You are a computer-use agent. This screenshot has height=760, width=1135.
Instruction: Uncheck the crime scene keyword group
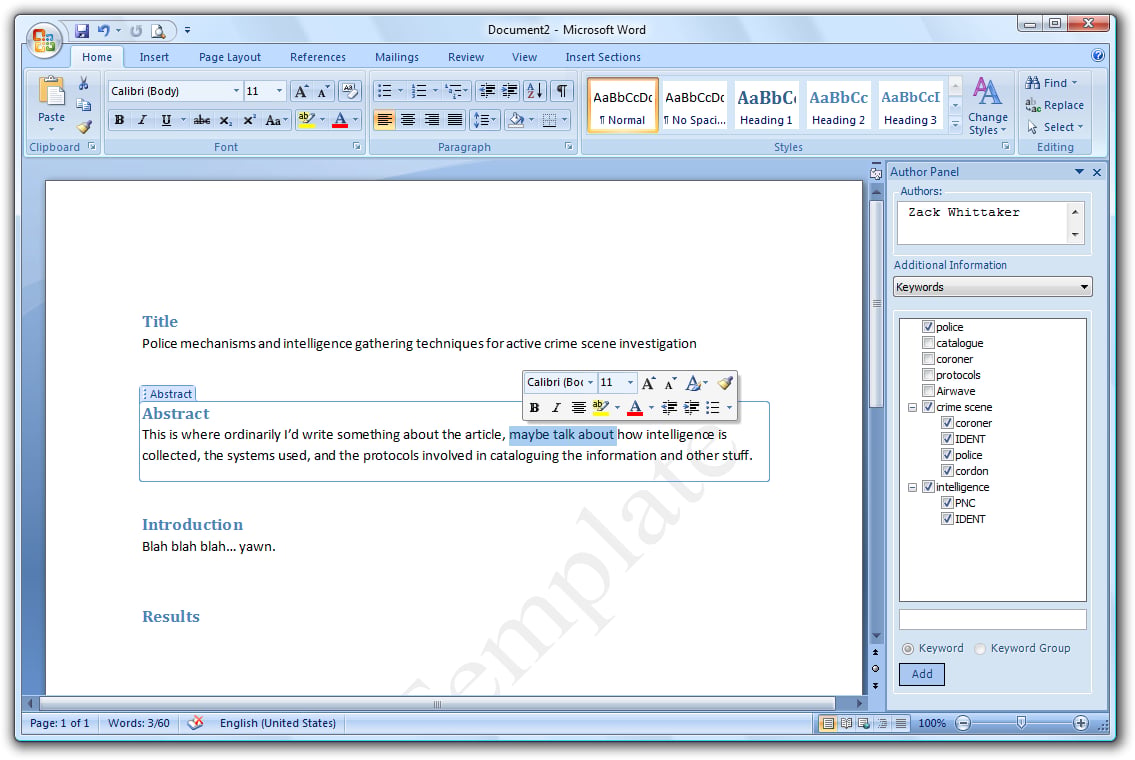click(928, 407)
